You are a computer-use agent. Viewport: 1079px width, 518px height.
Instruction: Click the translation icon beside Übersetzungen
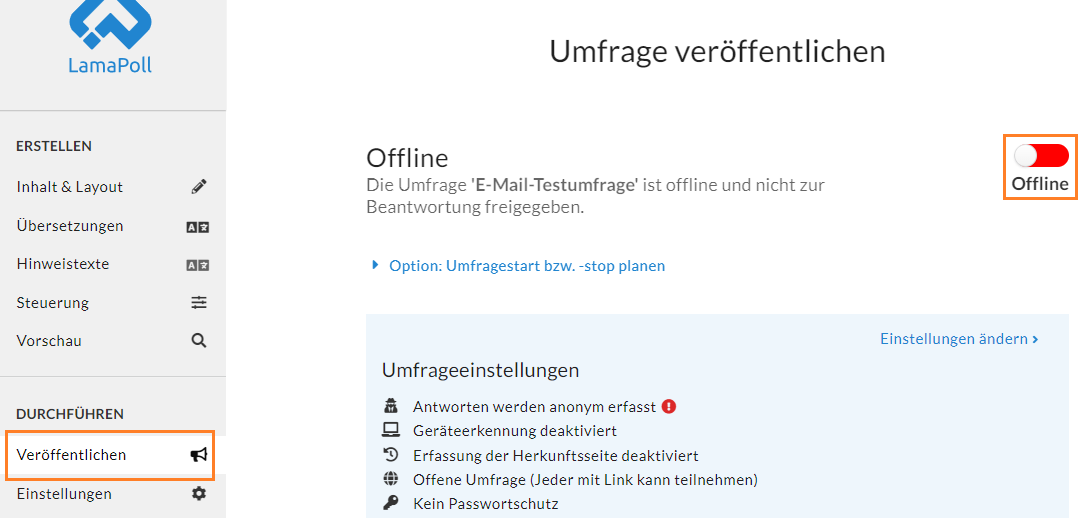point(197,226)
